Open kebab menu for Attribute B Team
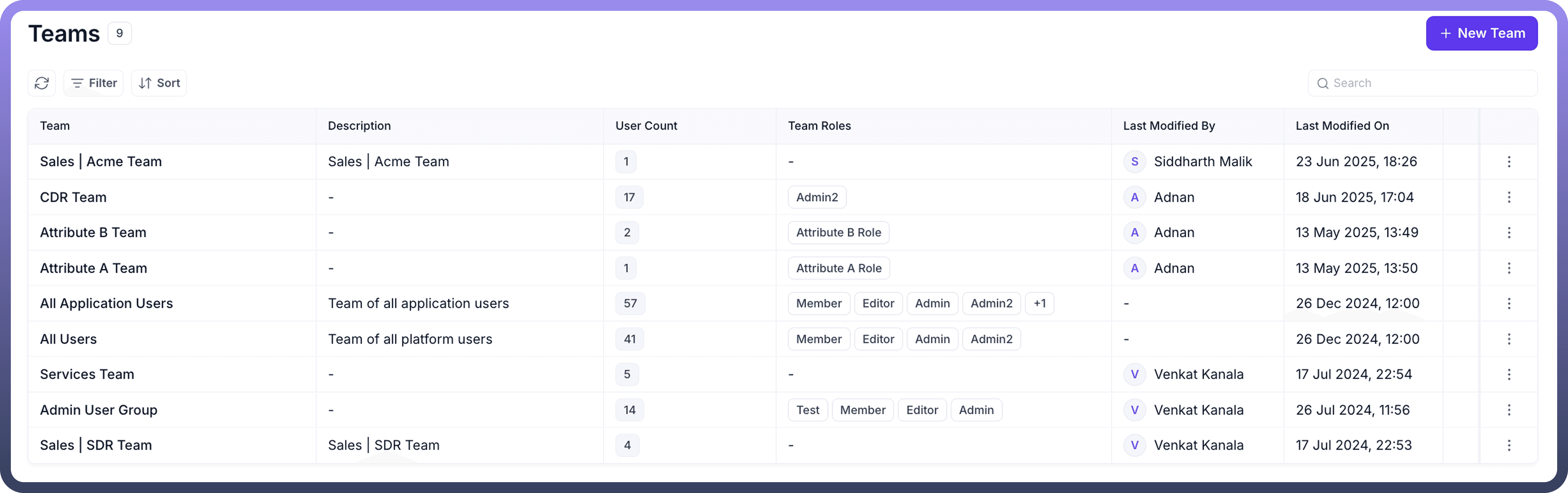1568x493 pixels. coord(1508,232)
